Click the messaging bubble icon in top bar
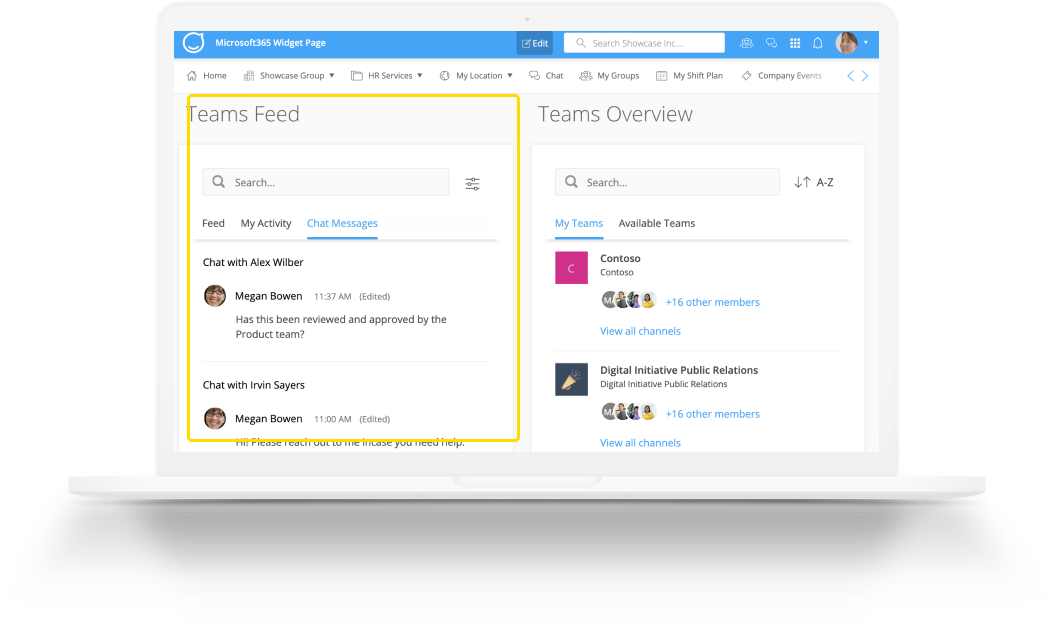 [771, 43]
